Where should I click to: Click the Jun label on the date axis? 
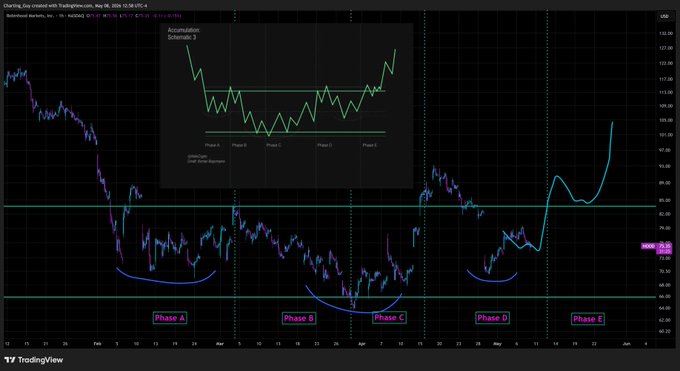point(626,344)
